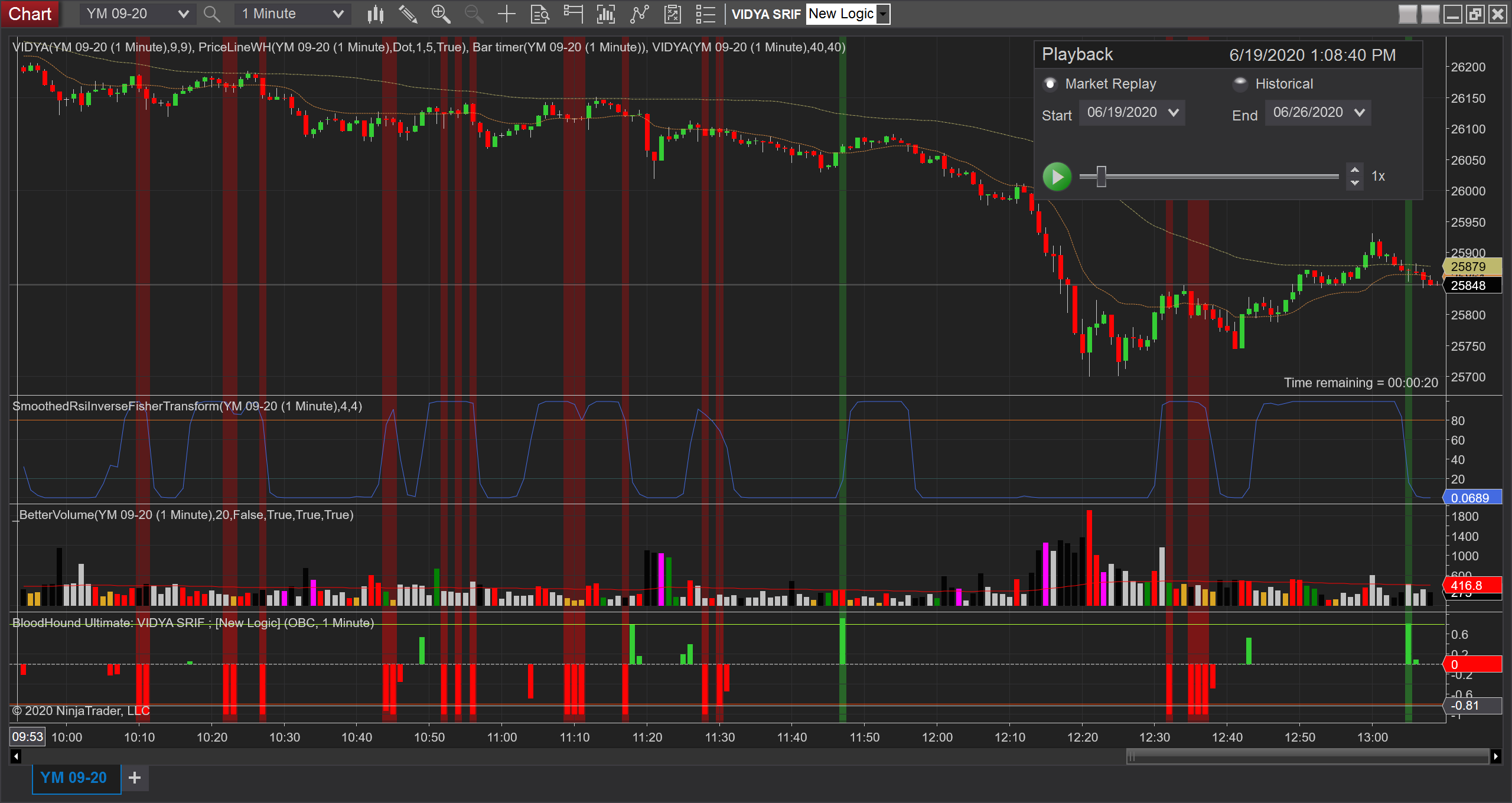Click the 2020 NinjaTrader, LLC copyright text

click(x=81, y=711)
